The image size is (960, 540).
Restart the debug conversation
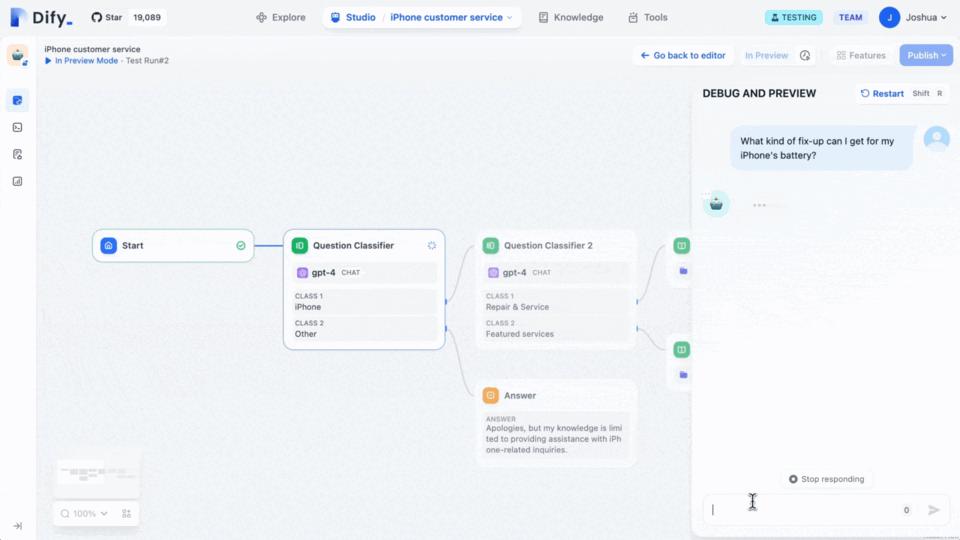coord(881,93)
